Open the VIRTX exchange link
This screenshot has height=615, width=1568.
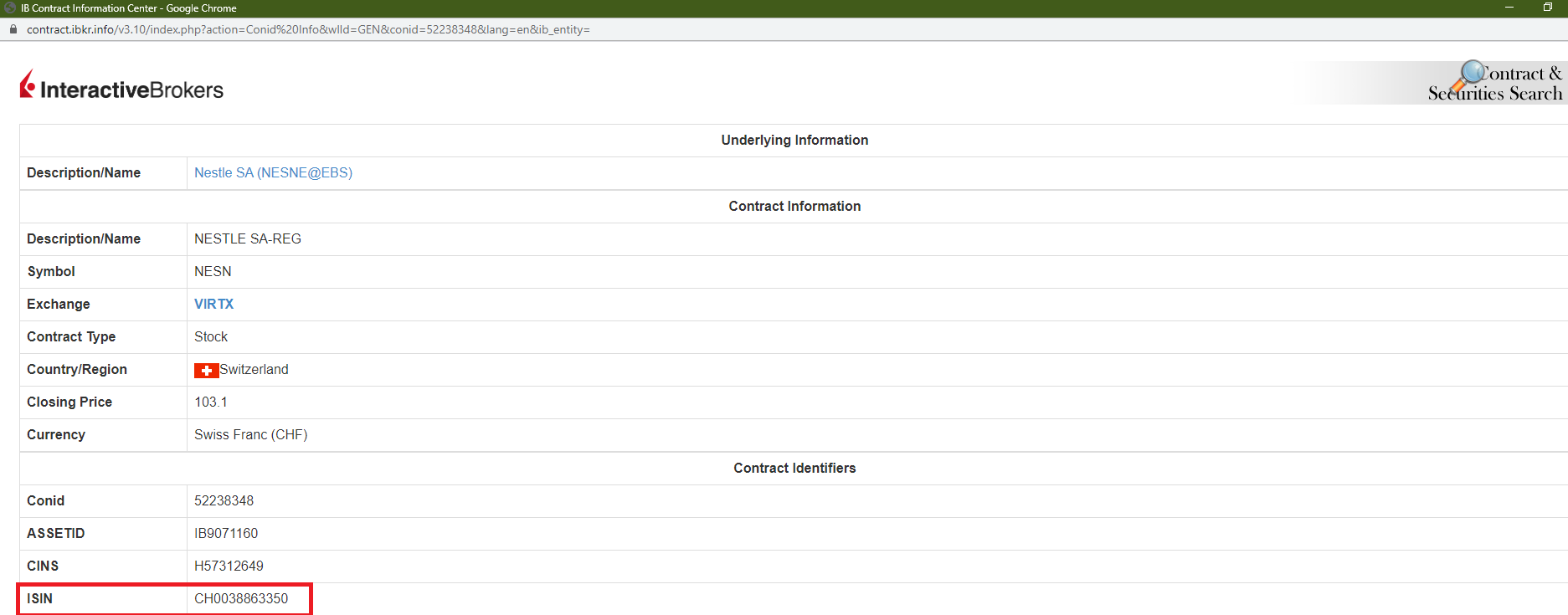[213, 304]
